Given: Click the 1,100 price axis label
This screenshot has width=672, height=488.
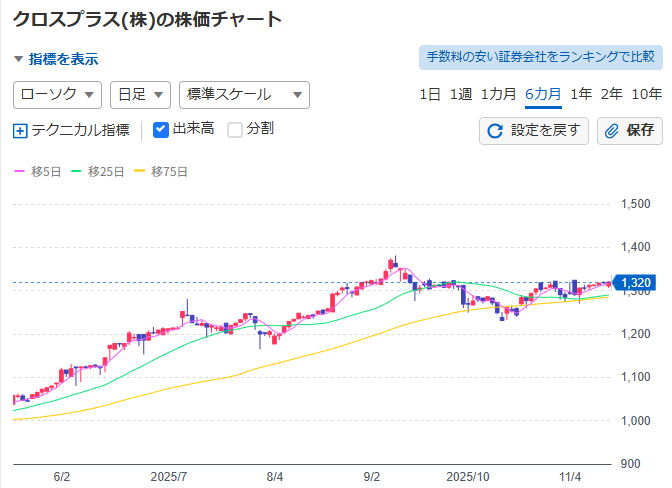Looking at the screenshot, I should coord(636,377).
